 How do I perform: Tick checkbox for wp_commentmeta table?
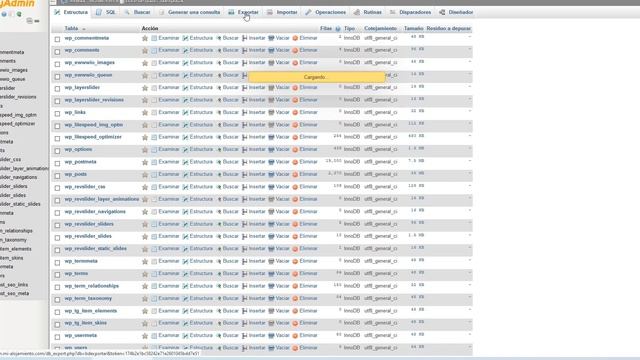57,39
